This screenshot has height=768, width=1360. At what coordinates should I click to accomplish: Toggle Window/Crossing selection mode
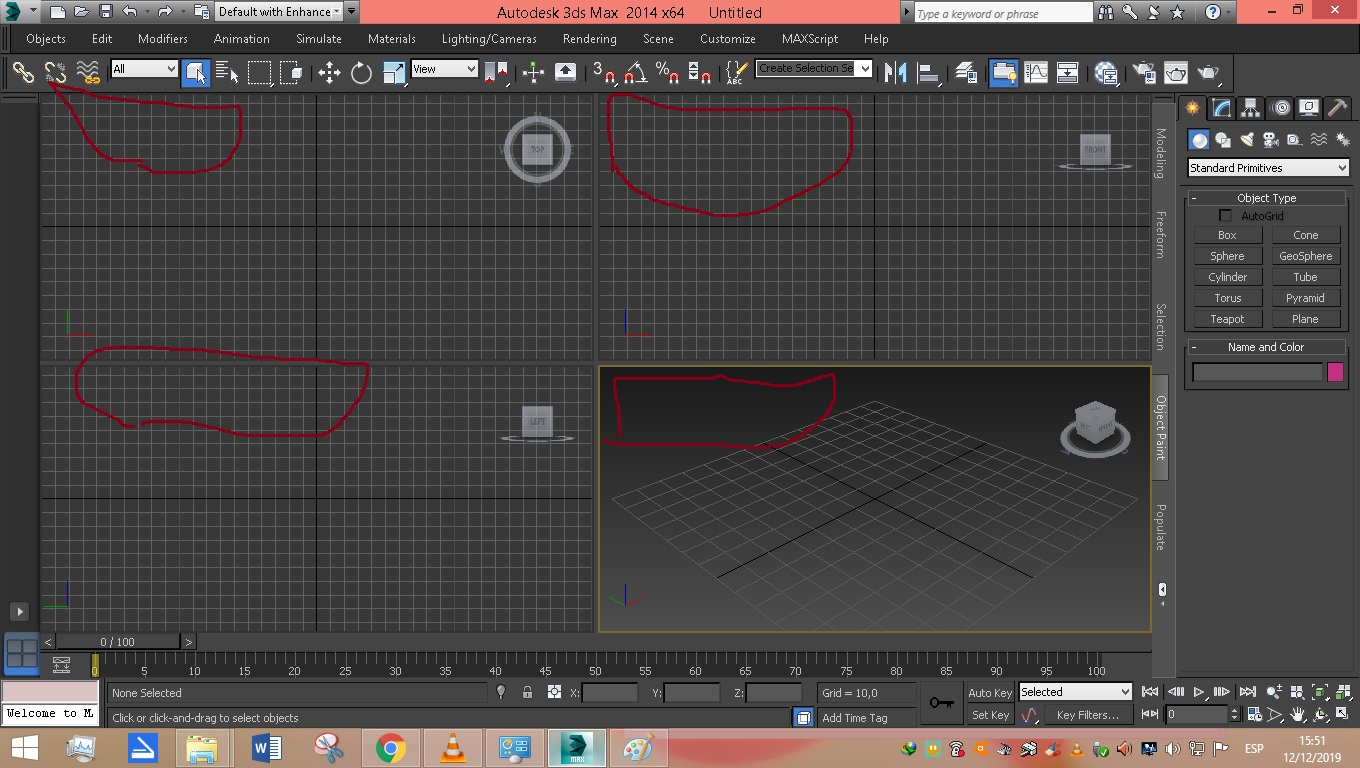pos(291,72)
